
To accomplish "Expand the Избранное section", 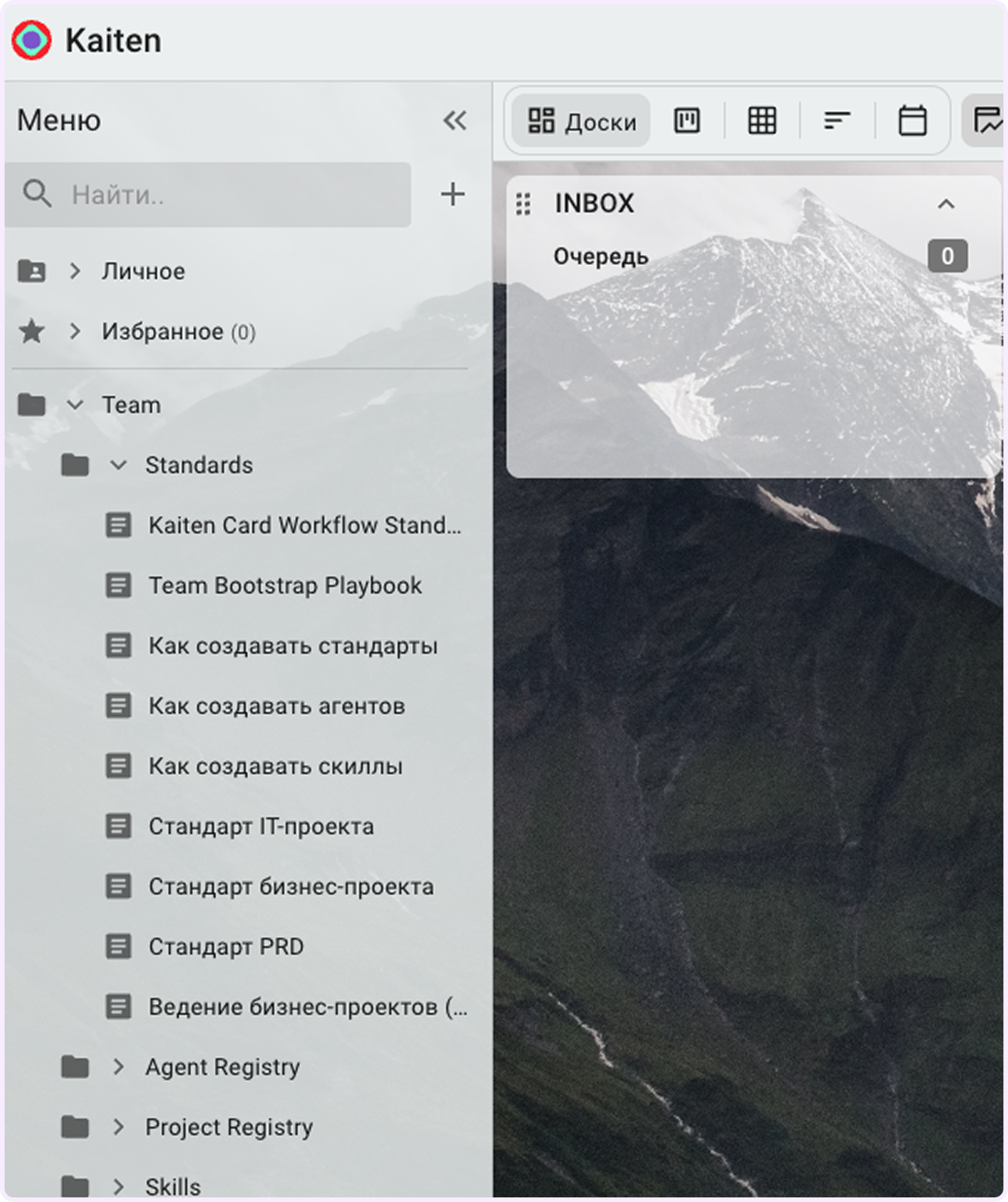I will [x=75, y=331].
